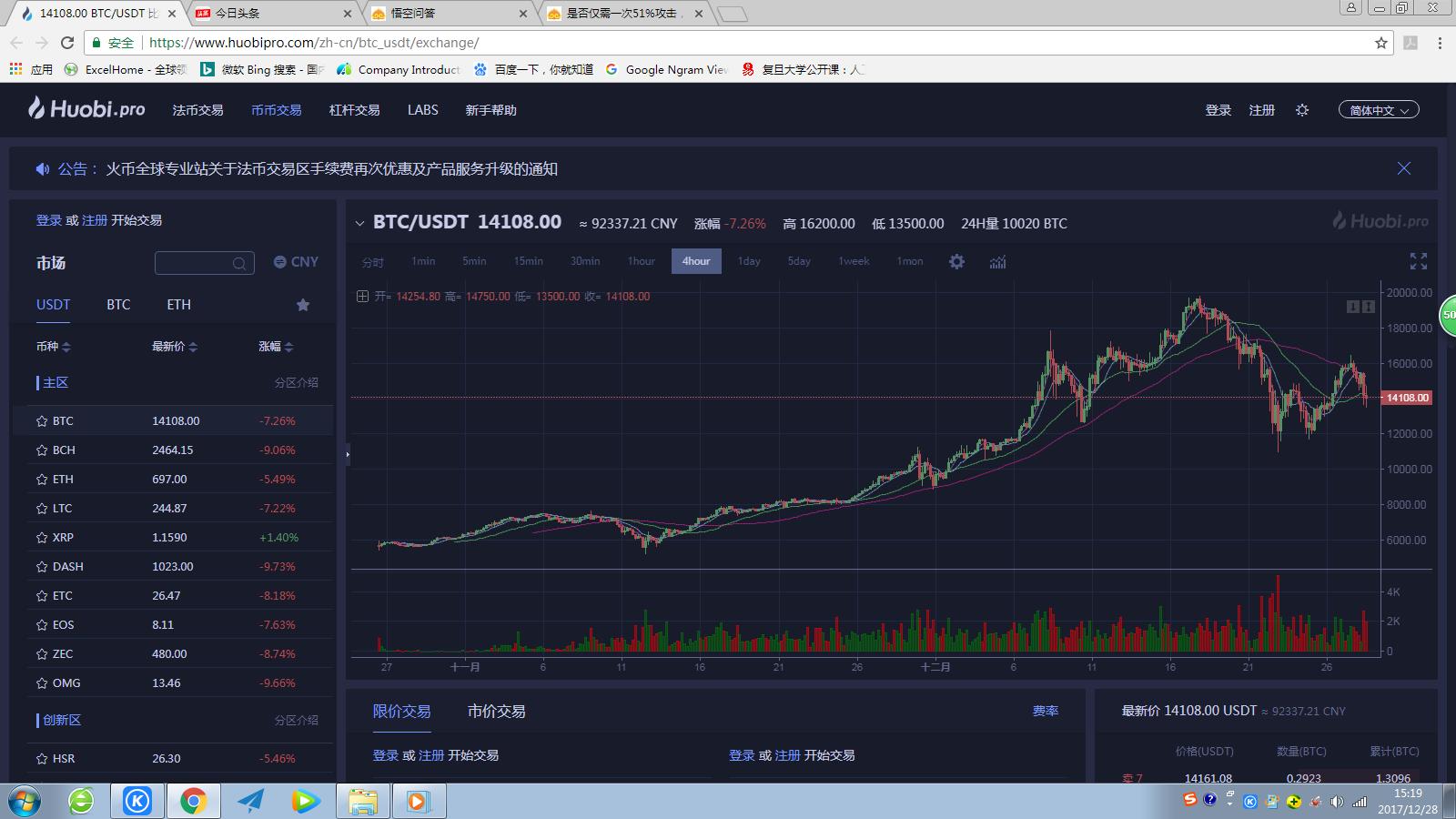The image size is (1456, 819).
Task: Show favorites via star tab icon
Action: [x=303, y=305]
